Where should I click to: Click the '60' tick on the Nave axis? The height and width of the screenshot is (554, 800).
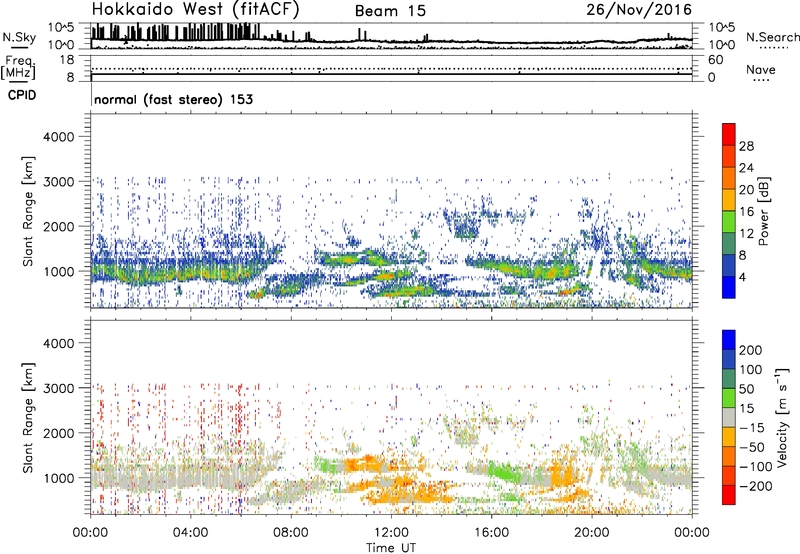tap(716, 60)
